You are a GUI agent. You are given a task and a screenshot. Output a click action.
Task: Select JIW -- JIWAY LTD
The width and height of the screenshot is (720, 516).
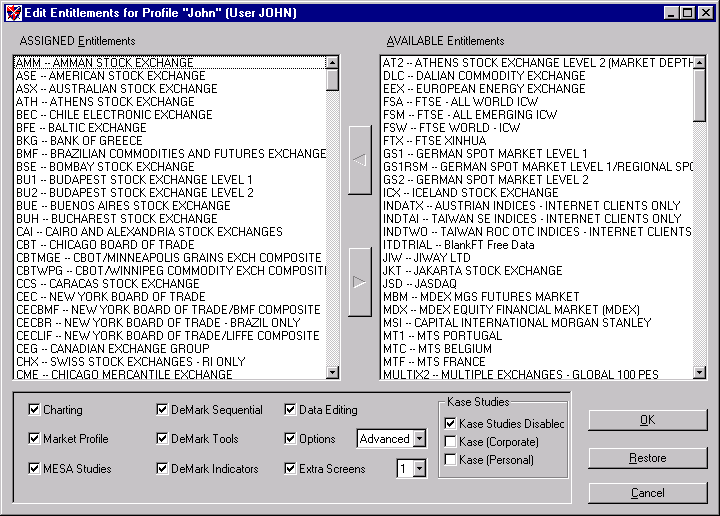[537, 258]
